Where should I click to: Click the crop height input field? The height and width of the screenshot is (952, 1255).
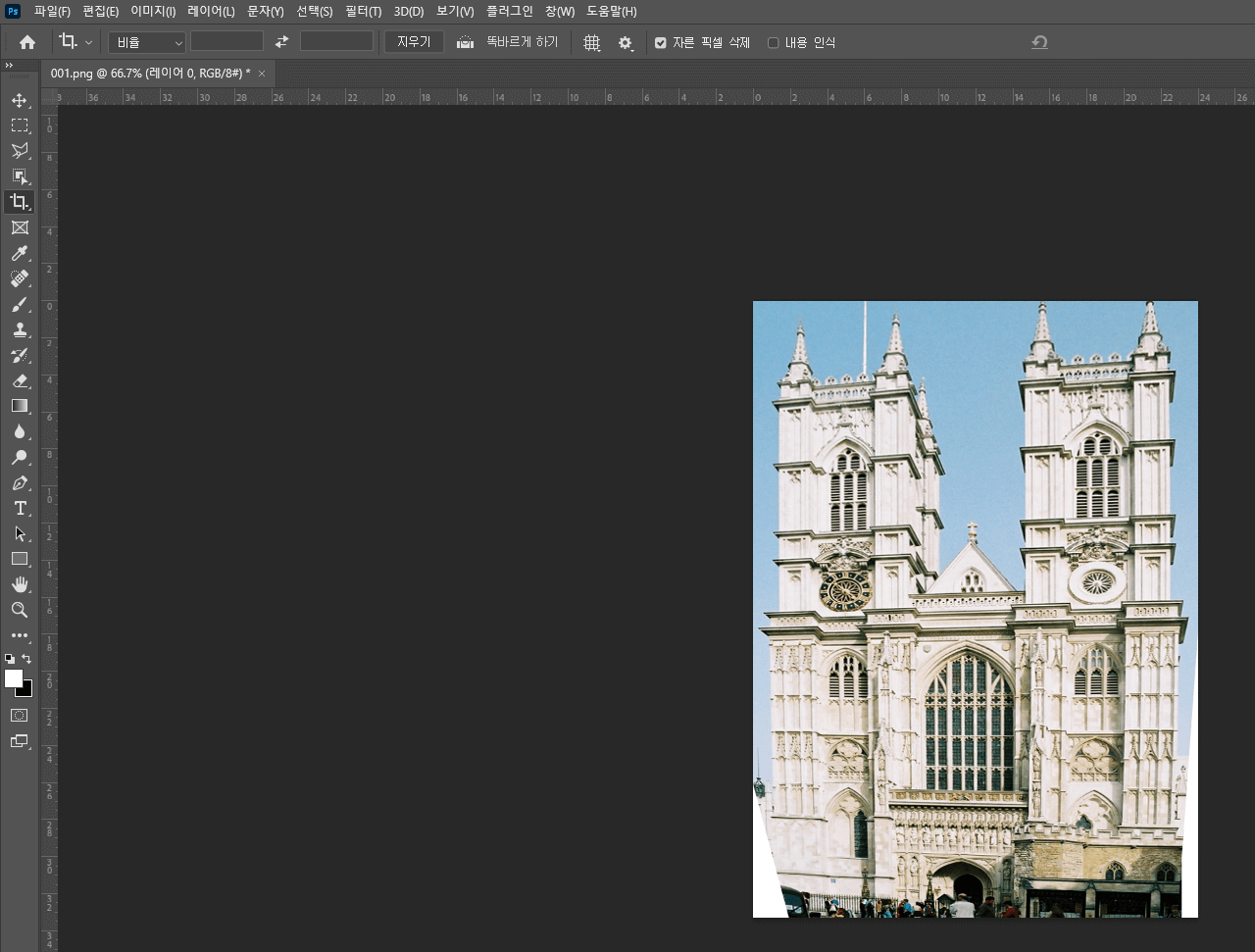click(336, 42)
